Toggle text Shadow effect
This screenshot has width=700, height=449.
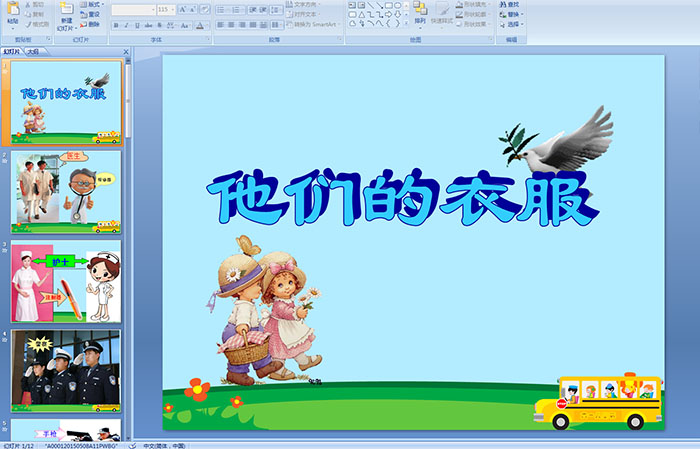pyautogui.click(x=159, y=25)
